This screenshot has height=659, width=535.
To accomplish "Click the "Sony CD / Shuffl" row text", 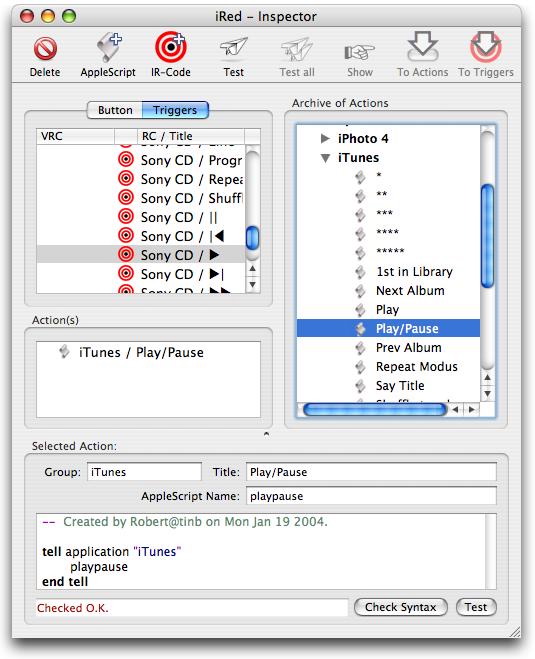I will (191, 198).
